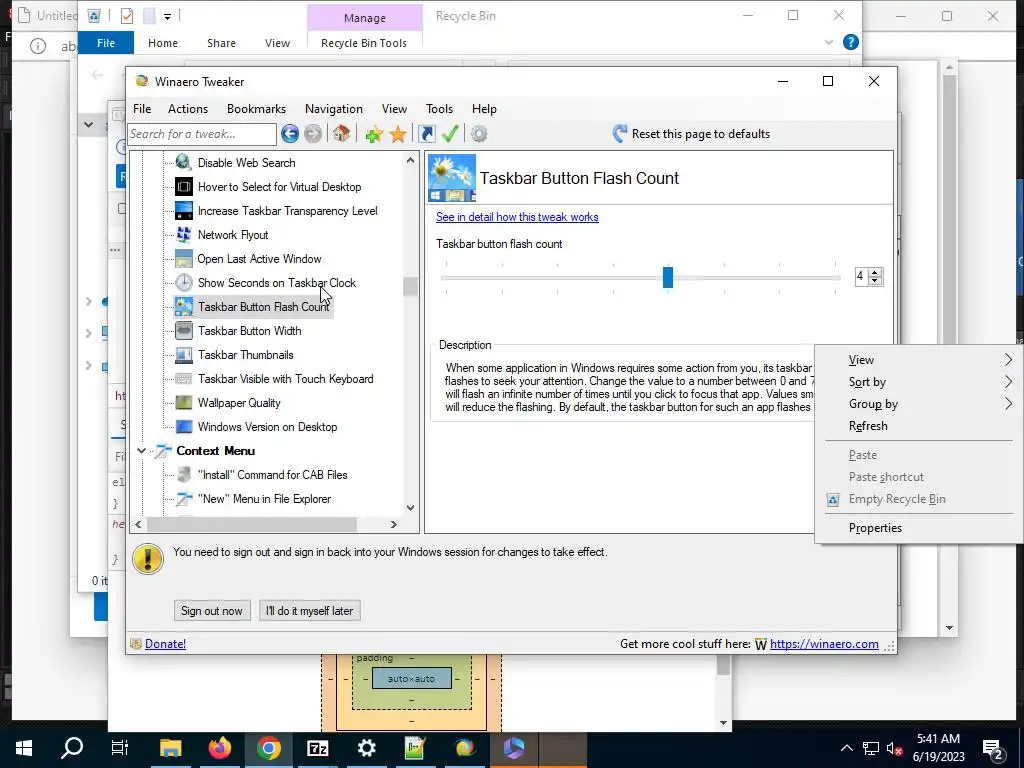Click the Notepad++ icon on the taskbar
The height and width of the screenshot is (768, 1024).
click(415, 748)
